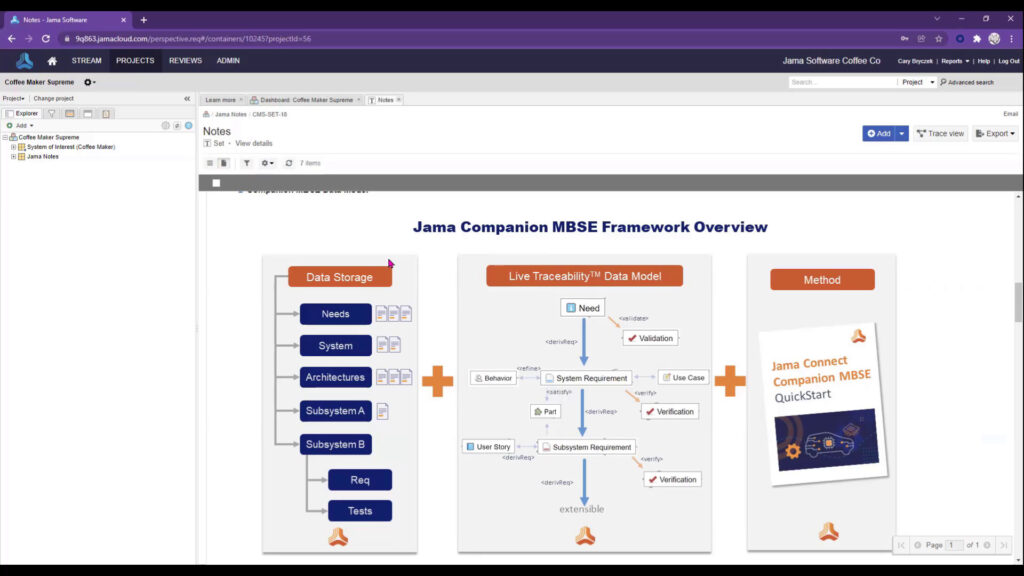Screen dimensions: 1024x576
Task: Click the Cary Byczek user link
Action: point(915,61)
